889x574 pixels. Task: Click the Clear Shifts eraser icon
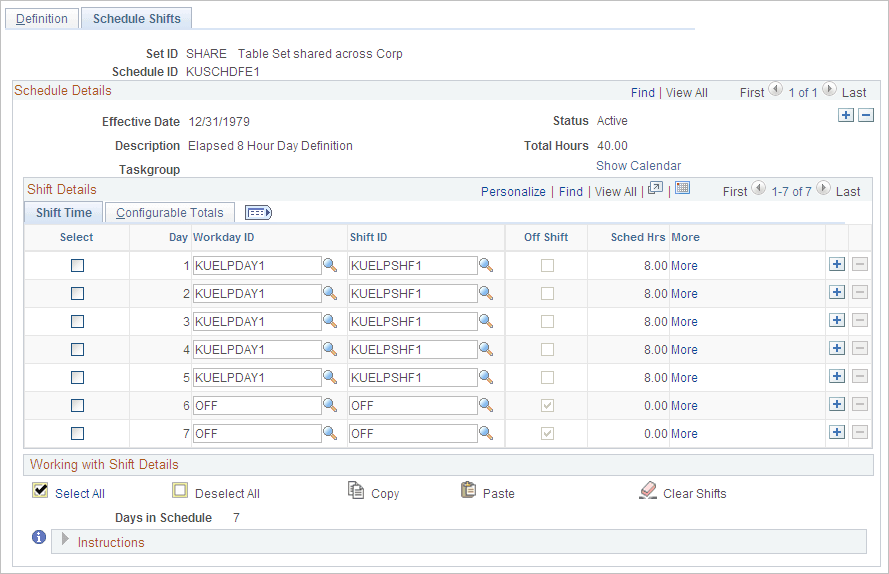[x=648, y=491]
